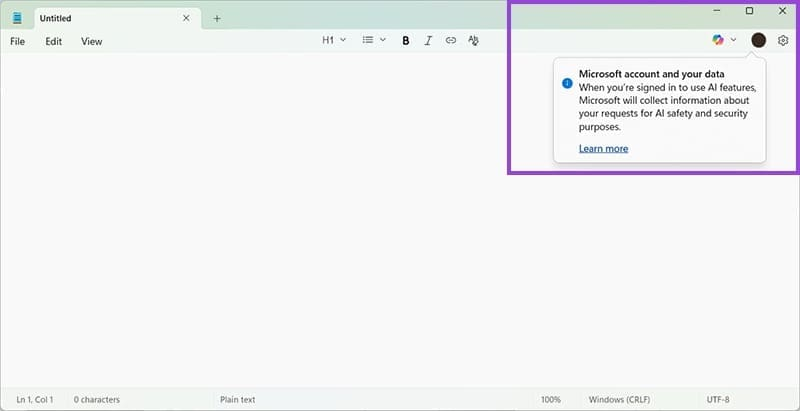This screenshot has width=800, height=411.
Task: Open the Copilot AI menu icon
Action: tap(718, 40)
